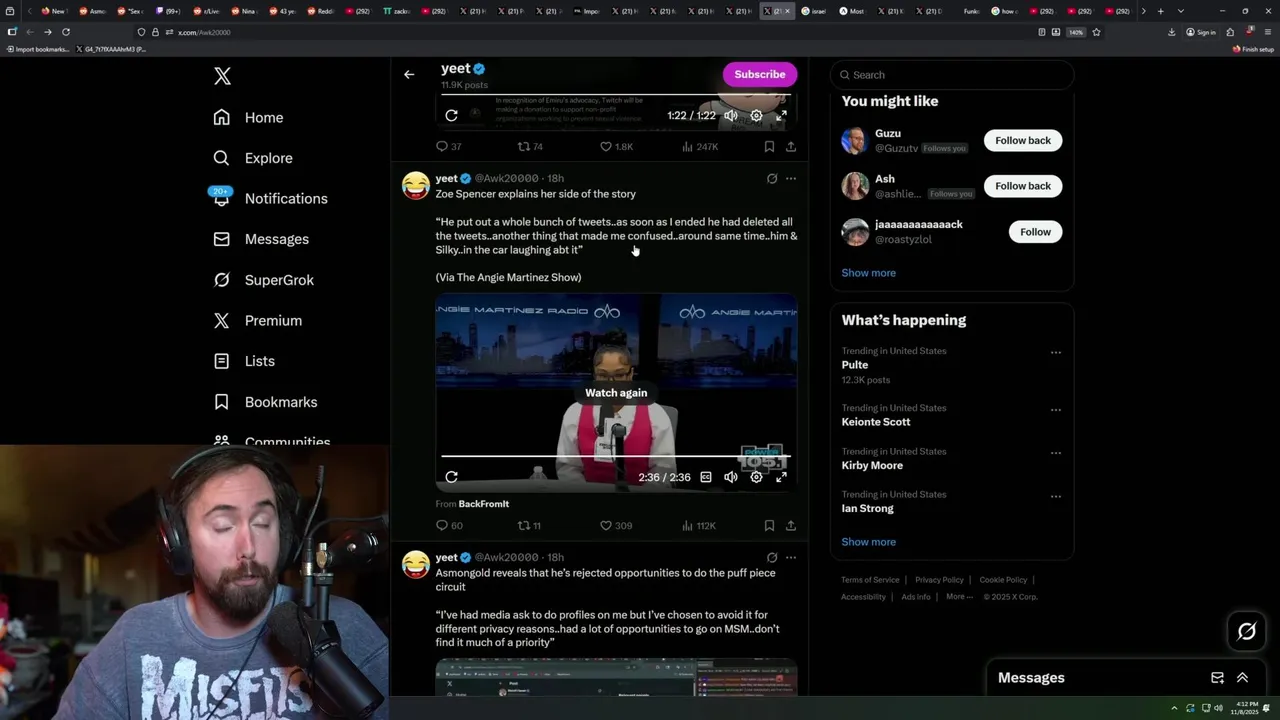This screenshot has width=1280, height=720.
Task: Reload the browser page
Action: [x=66, y=32]
